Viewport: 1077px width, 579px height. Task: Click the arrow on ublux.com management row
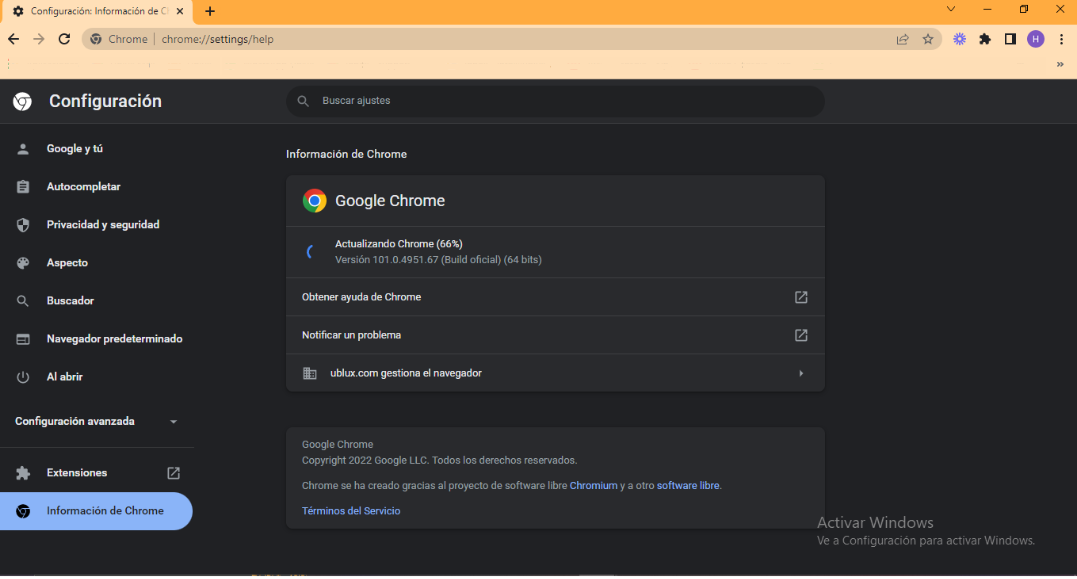(801, 374)
